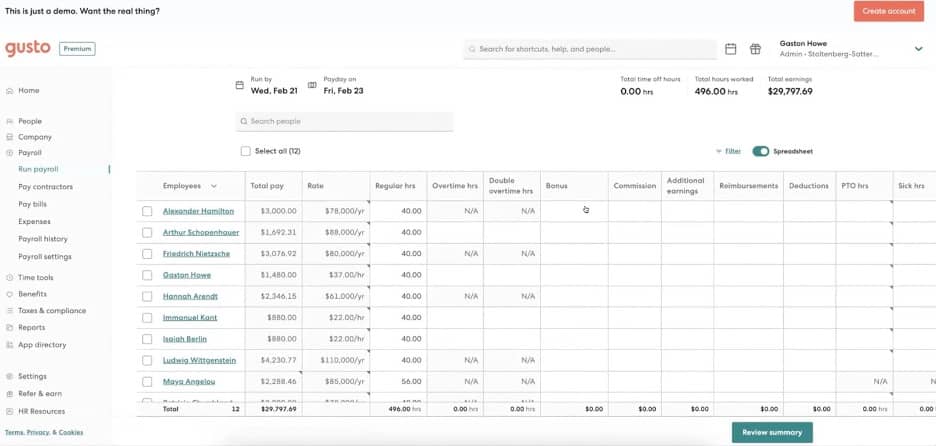Click the Time tools sidebar icon
The width and height of the screenshot is (936, 446).
[x=9, y=278]
